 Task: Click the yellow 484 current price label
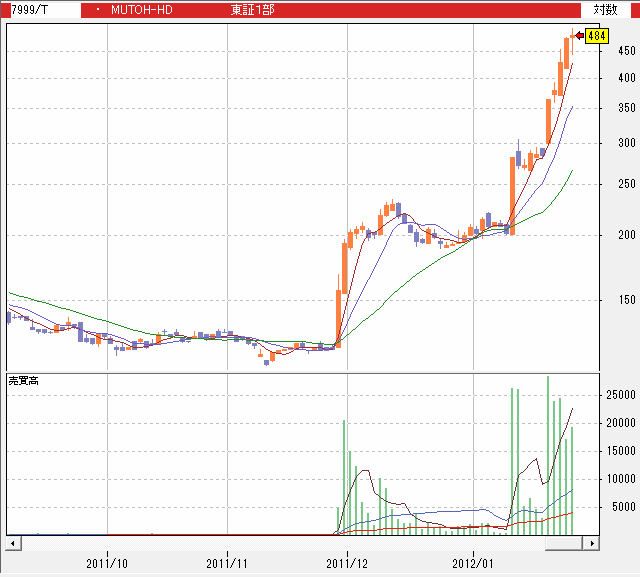(597, 36)
